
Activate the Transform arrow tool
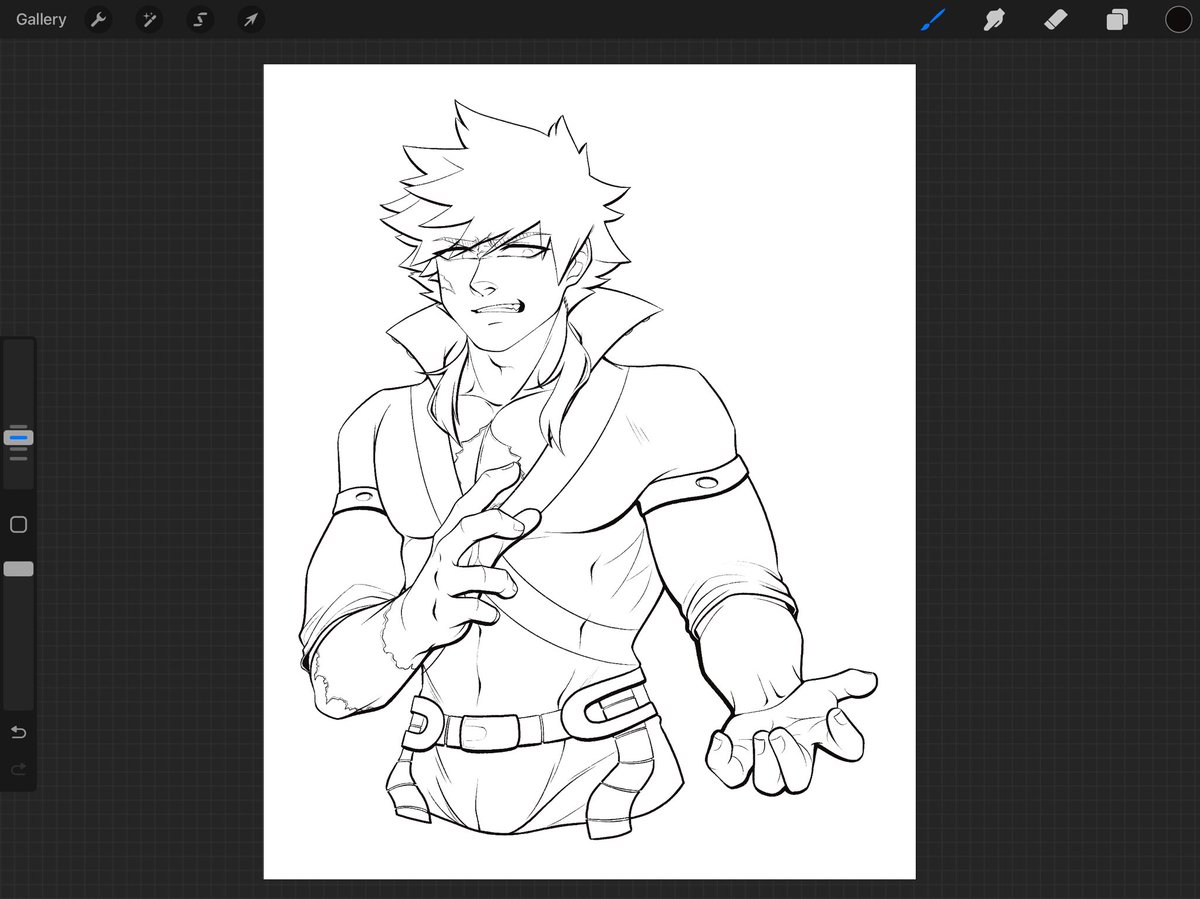coord(251,19)
